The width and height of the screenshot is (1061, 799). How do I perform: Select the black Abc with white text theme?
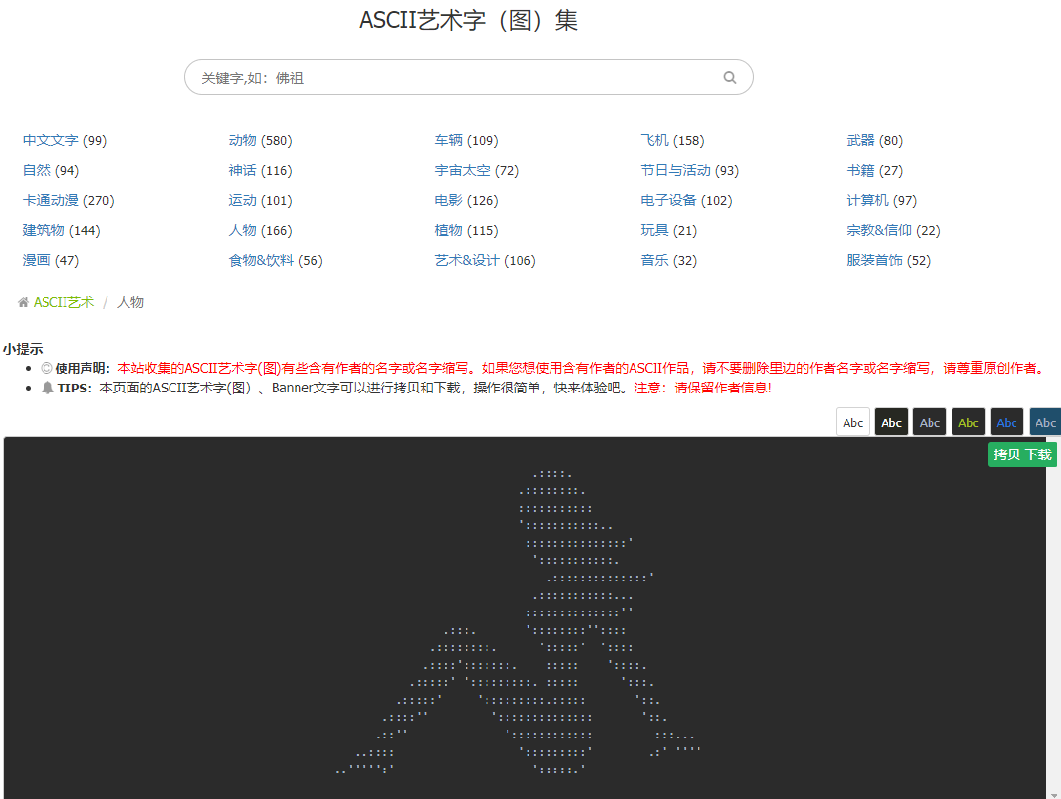click(891, 422)
